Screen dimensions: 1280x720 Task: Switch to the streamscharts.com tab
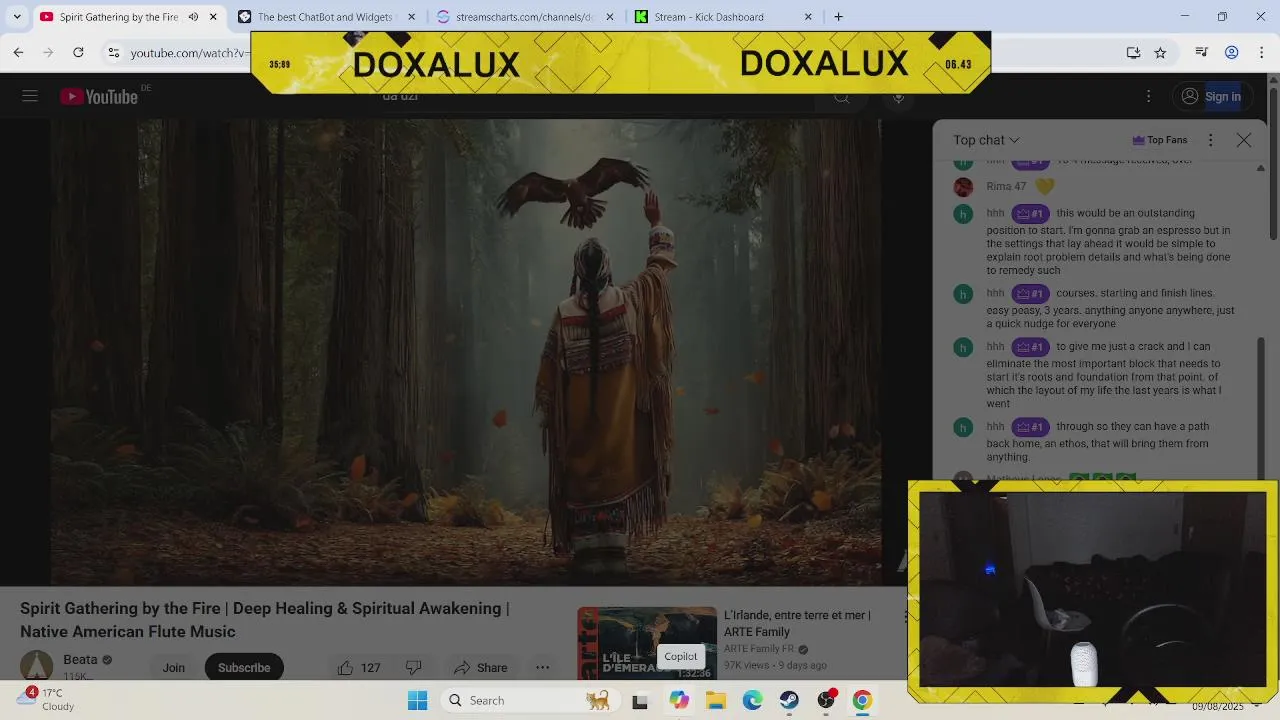tap(524, 17)
